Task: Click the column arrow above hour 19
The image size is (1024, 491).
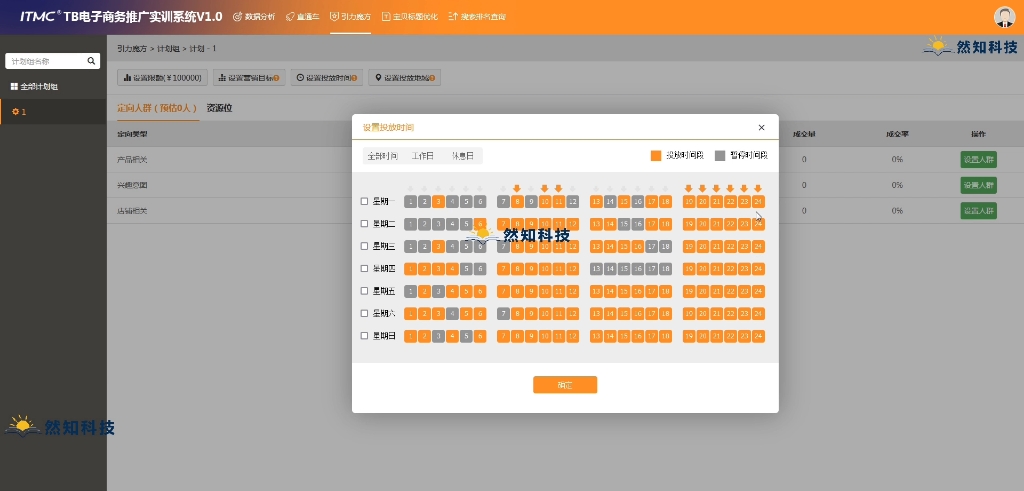Action: pos(689,188)
